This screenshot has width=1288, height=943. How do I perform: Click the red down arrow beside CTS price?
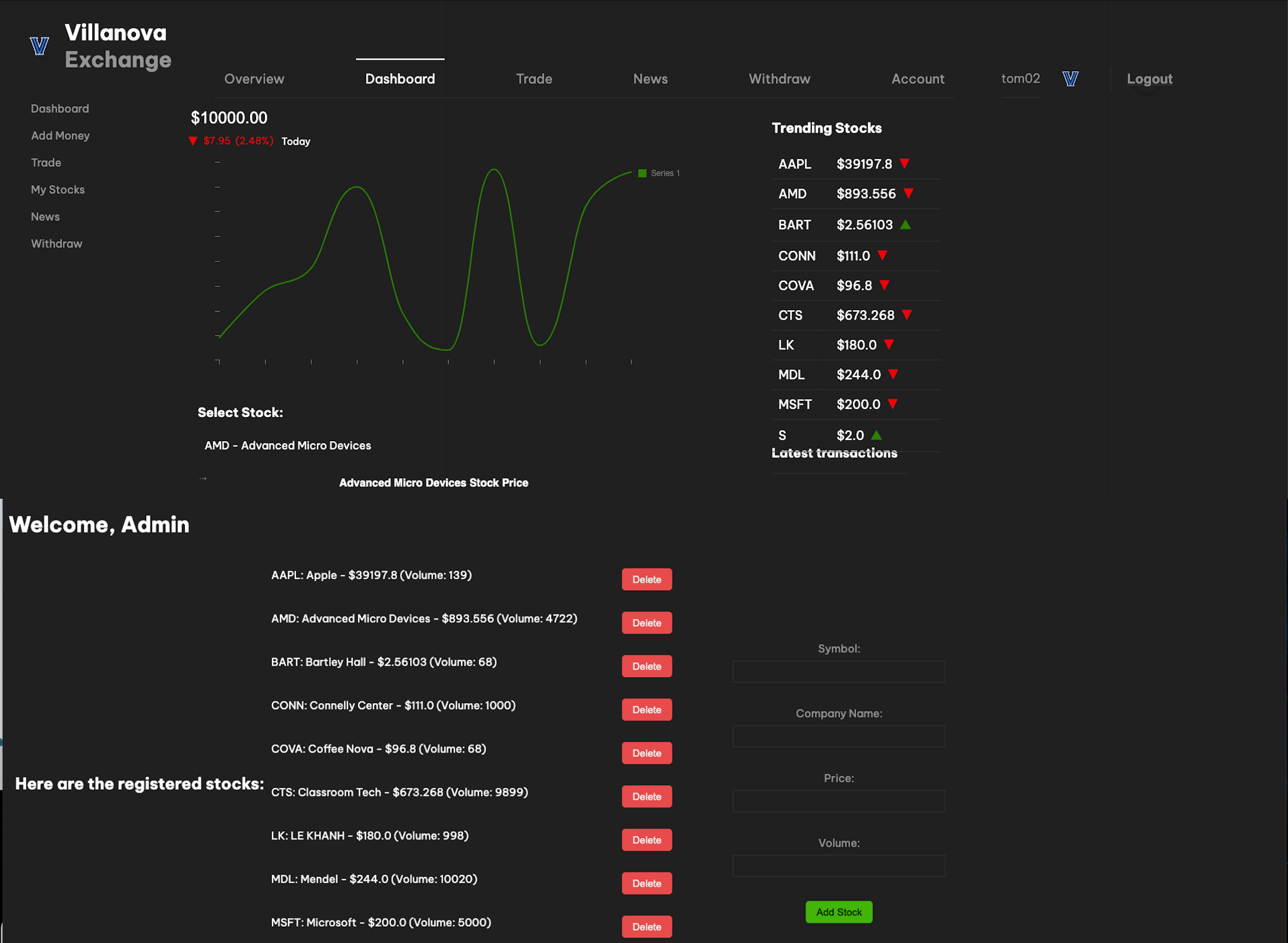pos(907,314)
